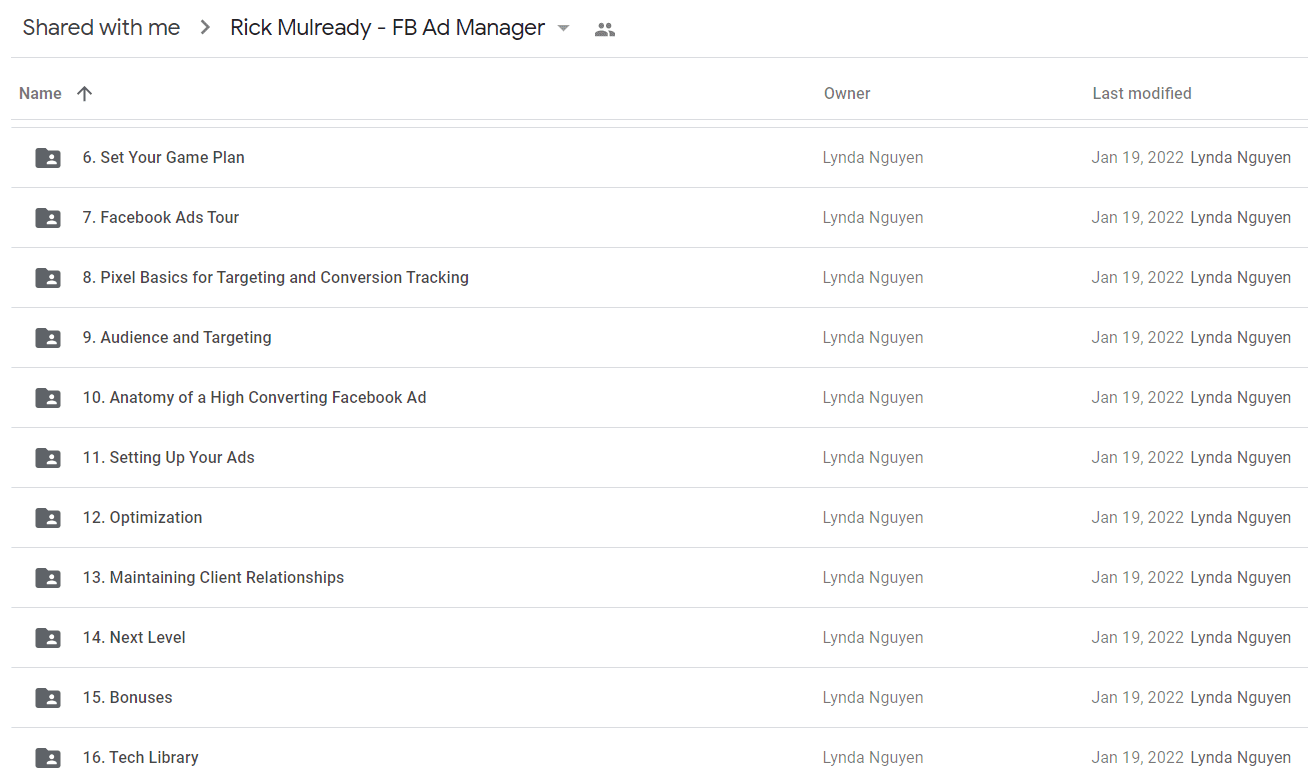Click modifier Lynda Nguyen in the Pixel Basics row
Screen dimensions: 1308x780
click(x=1240, y=277)
